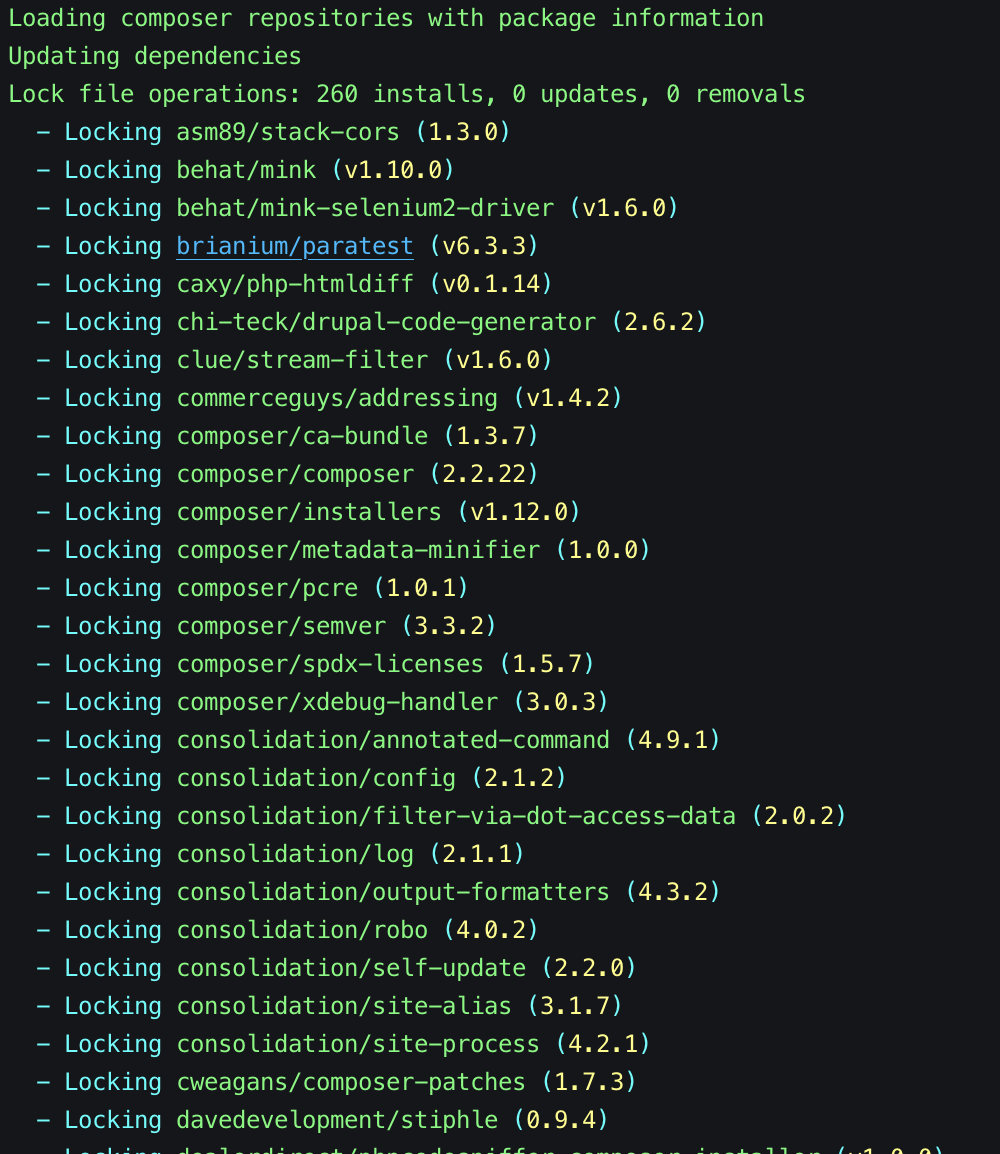Select the clue/stream-filter package text
The width and height of the screenshot is (1000, 1154).
click(301, 359)
